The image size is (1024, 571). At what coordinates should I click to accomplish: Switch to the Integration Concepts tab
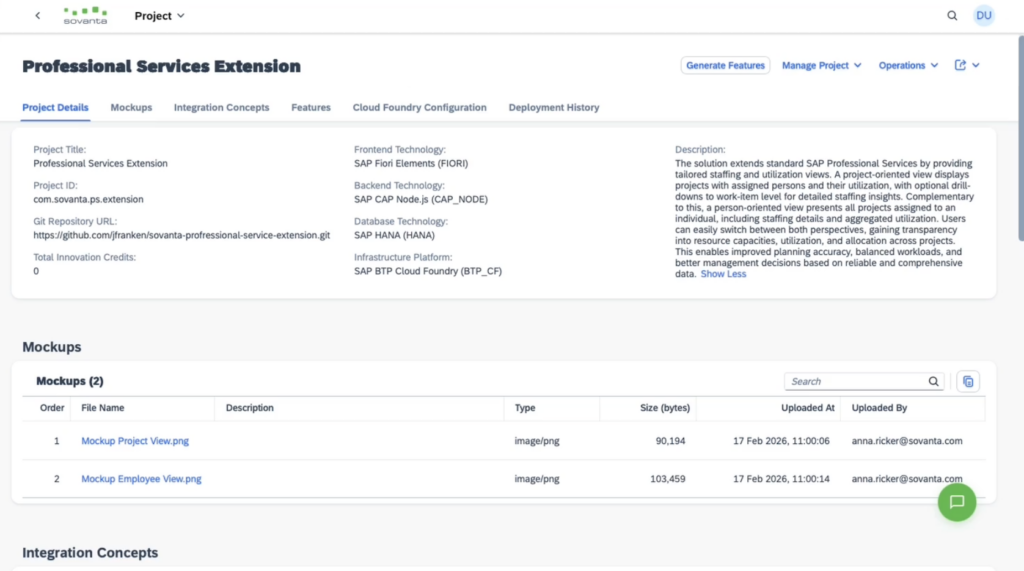(x=221, y=107)
